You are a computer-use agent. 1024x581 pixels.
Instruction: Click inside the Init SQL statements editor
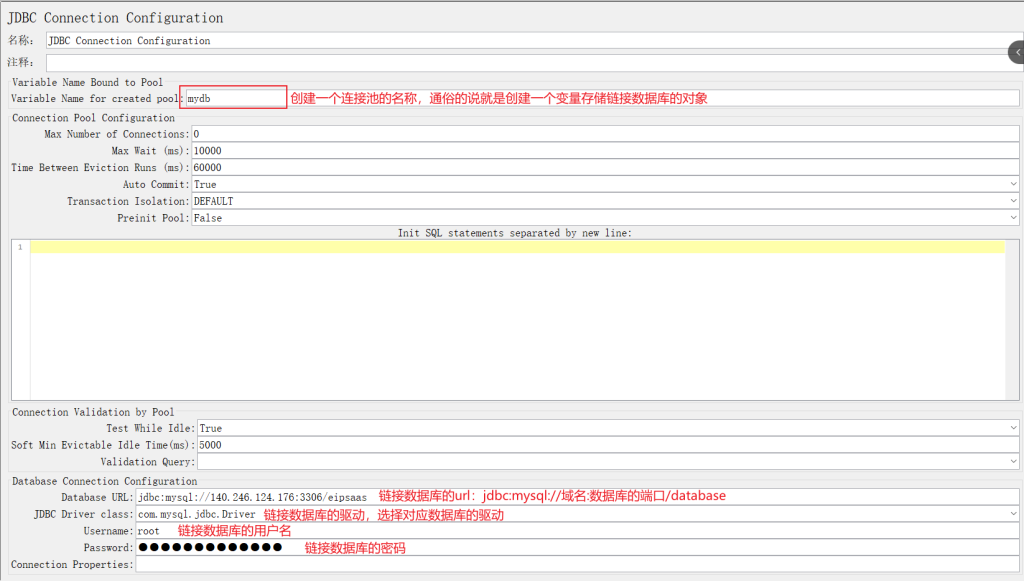coord(518,320)
